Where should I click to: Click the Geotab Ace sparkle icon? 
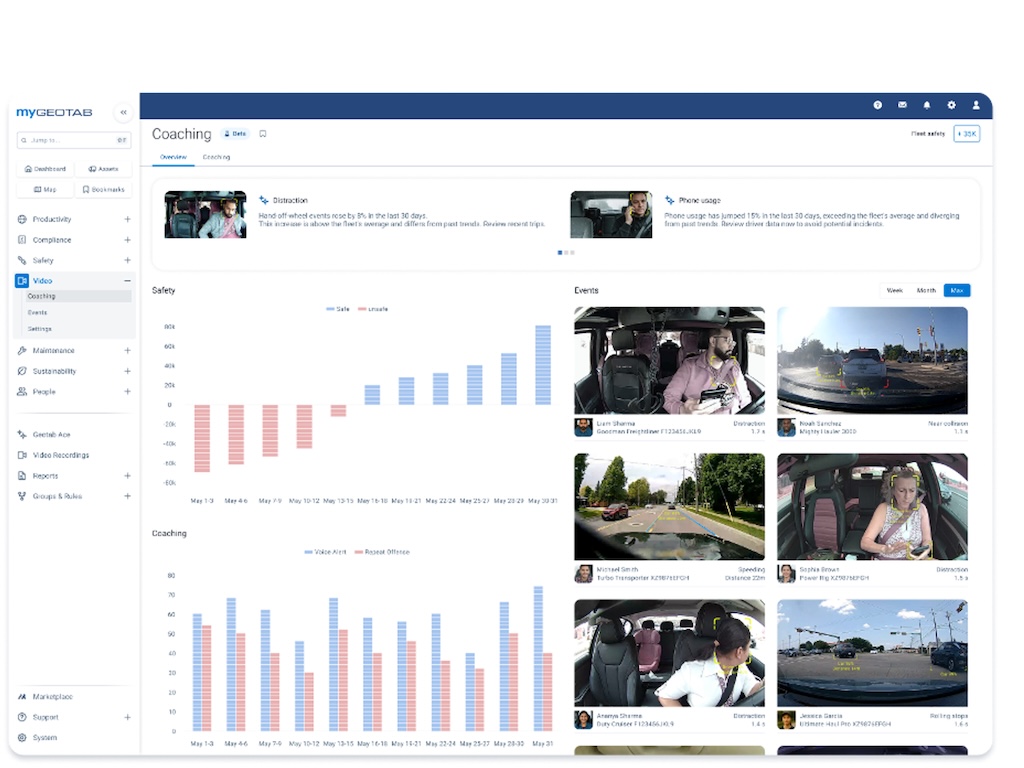click(x=22, y=434)
